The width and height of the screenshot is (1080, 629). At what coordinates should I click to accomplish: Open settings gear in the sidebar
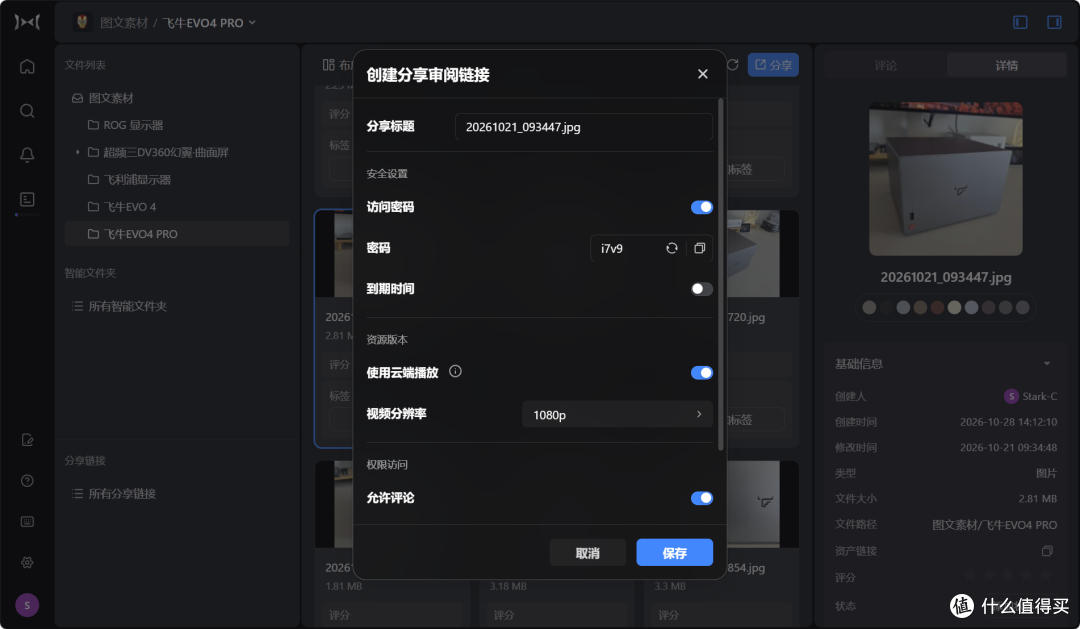(27, 562)
